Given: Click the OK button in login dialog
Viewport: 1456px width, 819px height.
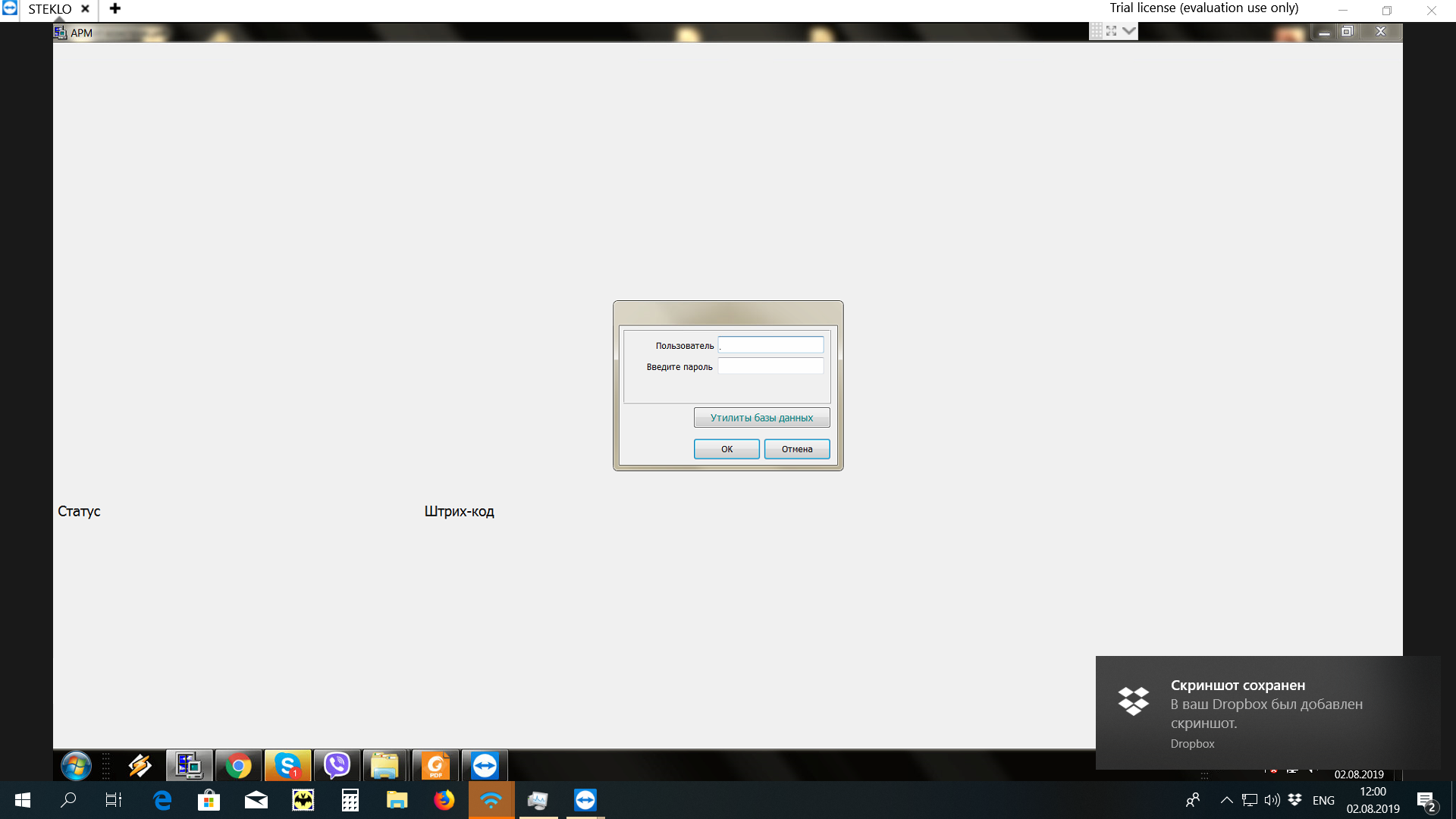Looking at the screenshot, I should click(726, 449).
